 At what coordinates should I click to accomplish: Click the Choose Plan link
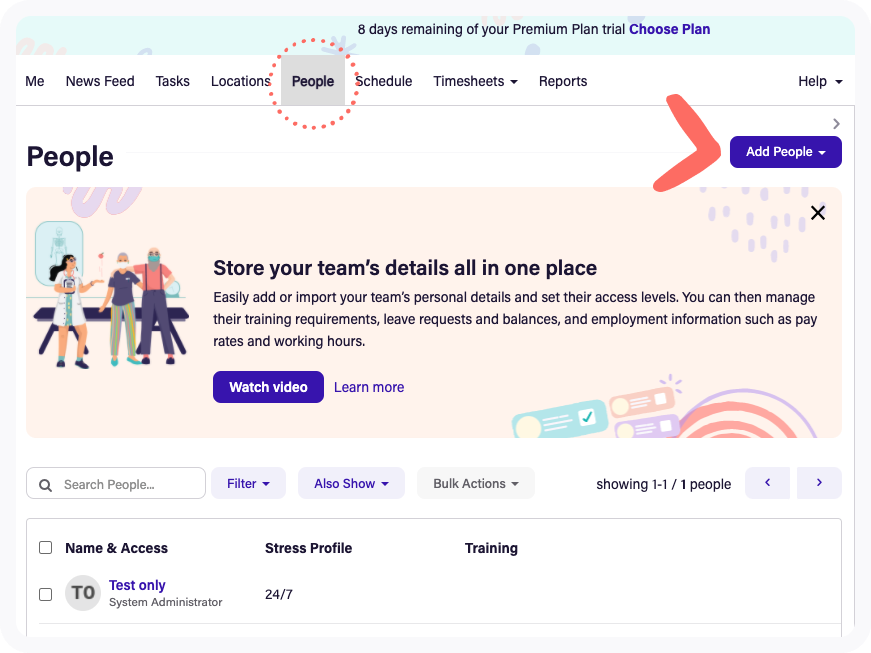669,29
